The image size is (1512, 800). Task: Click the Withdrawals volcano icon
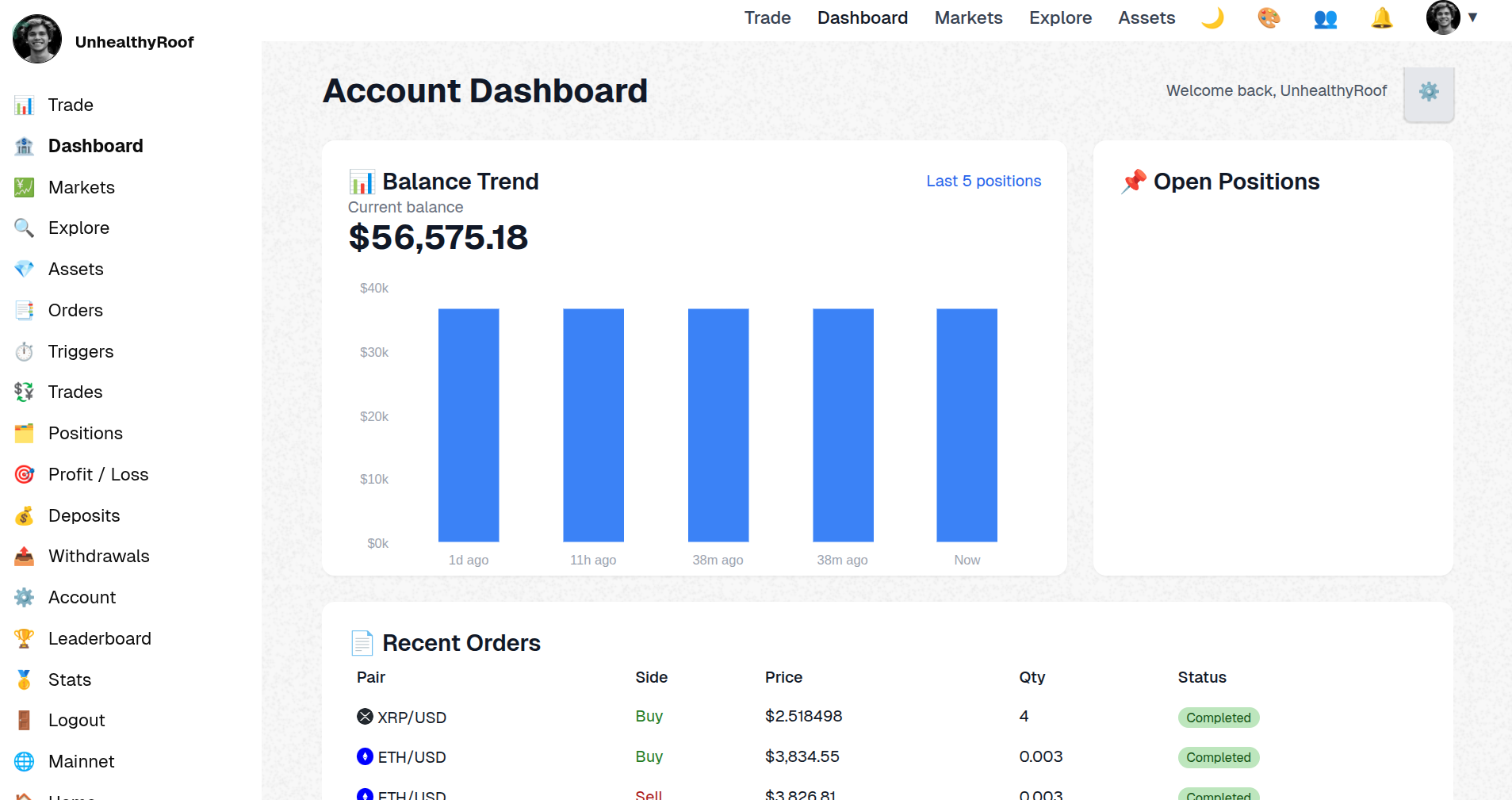[24, 556]
